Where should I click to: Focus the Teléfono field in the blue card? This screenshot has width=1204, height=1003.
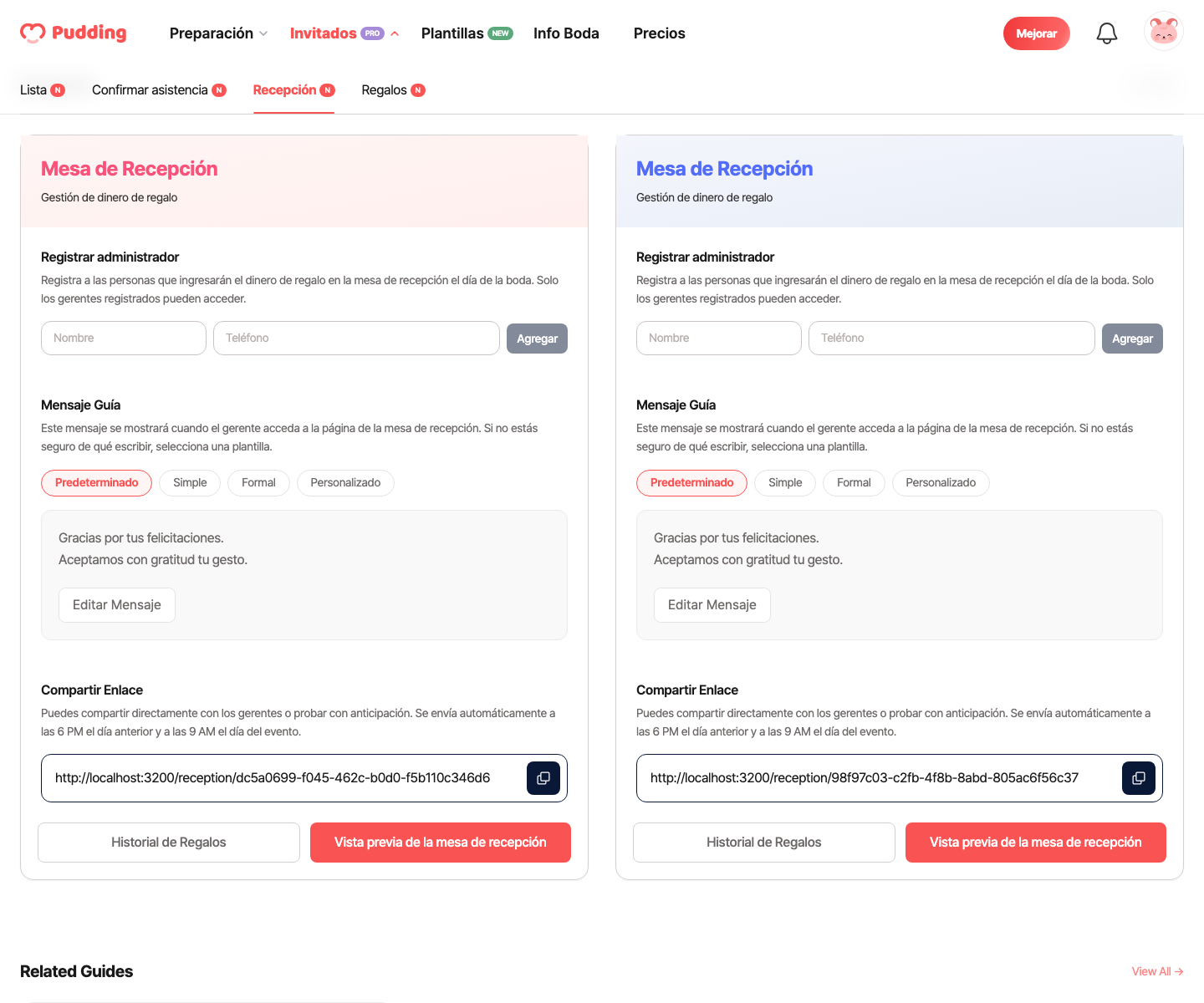click(951, 339)
